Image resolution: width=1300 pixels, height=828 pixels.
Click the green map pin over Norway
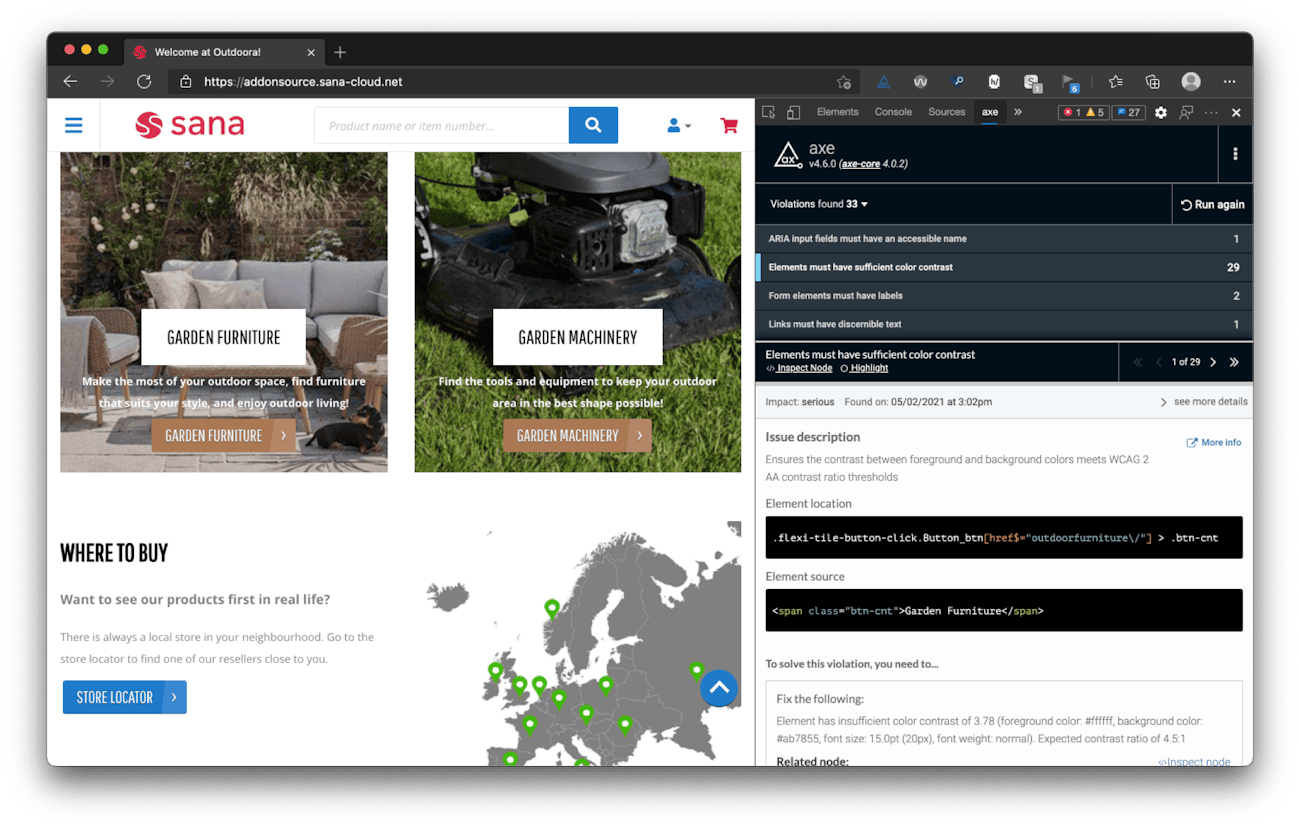552,607
